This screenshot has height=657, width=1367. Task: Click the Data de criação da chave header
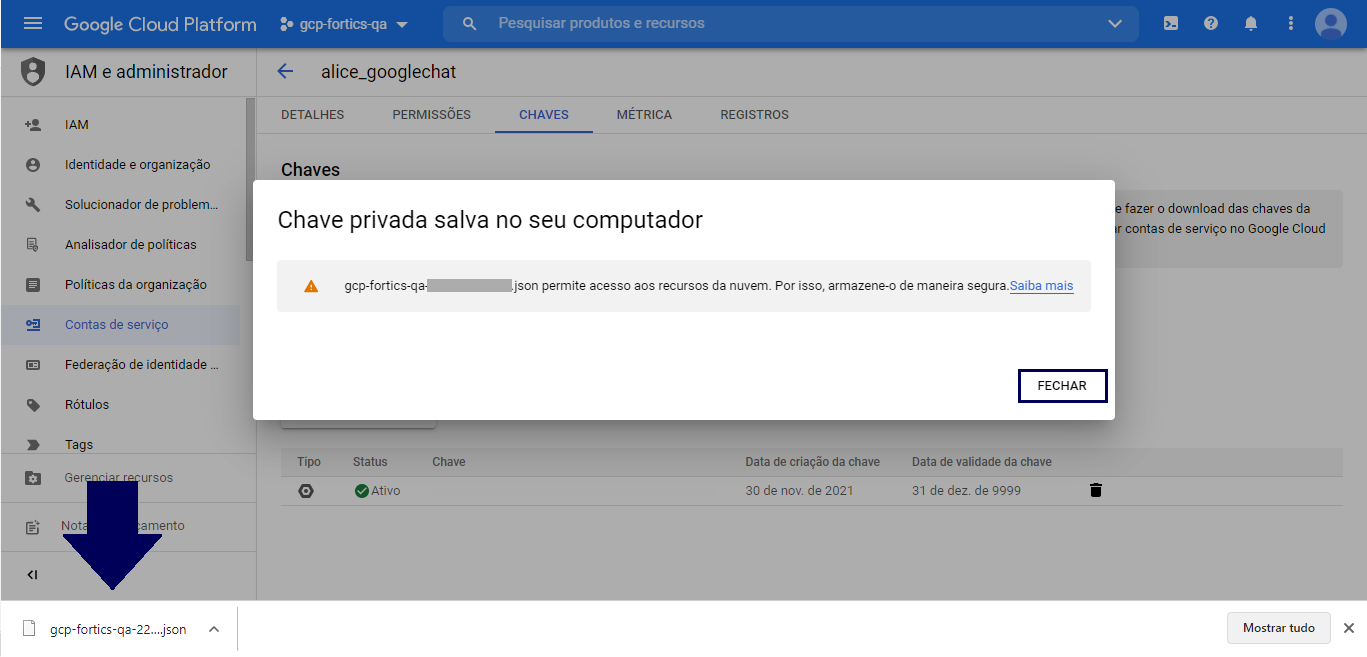click(813, 462)
